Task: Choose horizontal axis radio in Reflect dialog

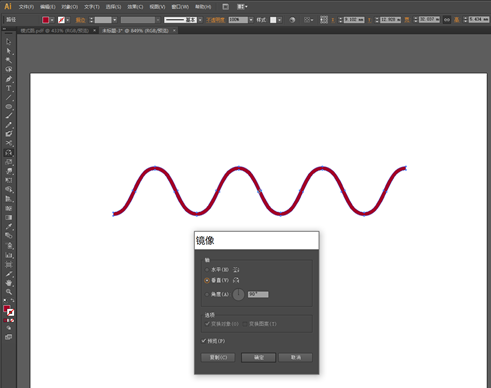Action: 207,270
